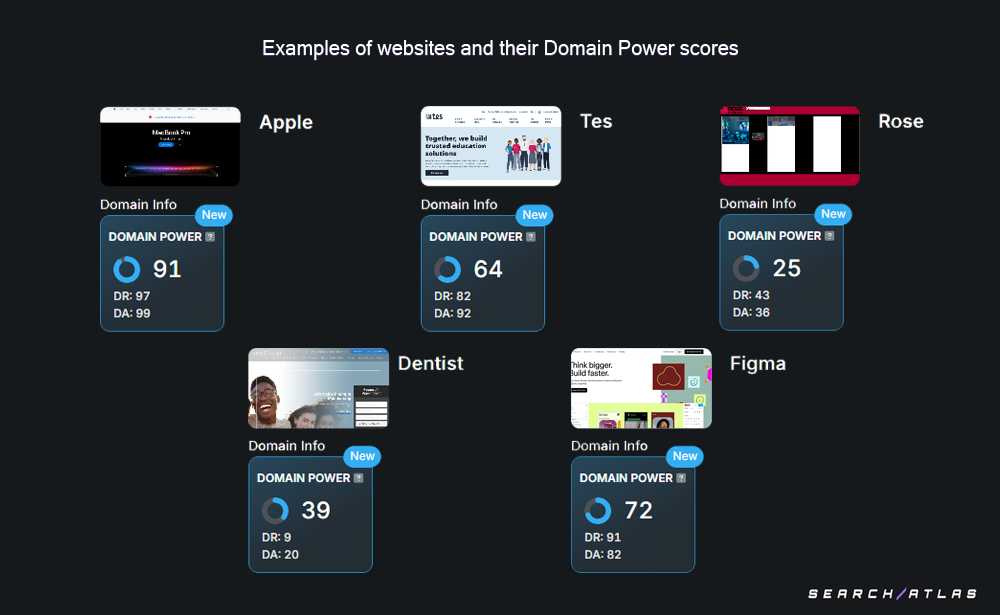Screen dimensions: 1000x615
Task: Click the New badge on Apple's card
Action: pyautogui.click(x=214, y=215)
